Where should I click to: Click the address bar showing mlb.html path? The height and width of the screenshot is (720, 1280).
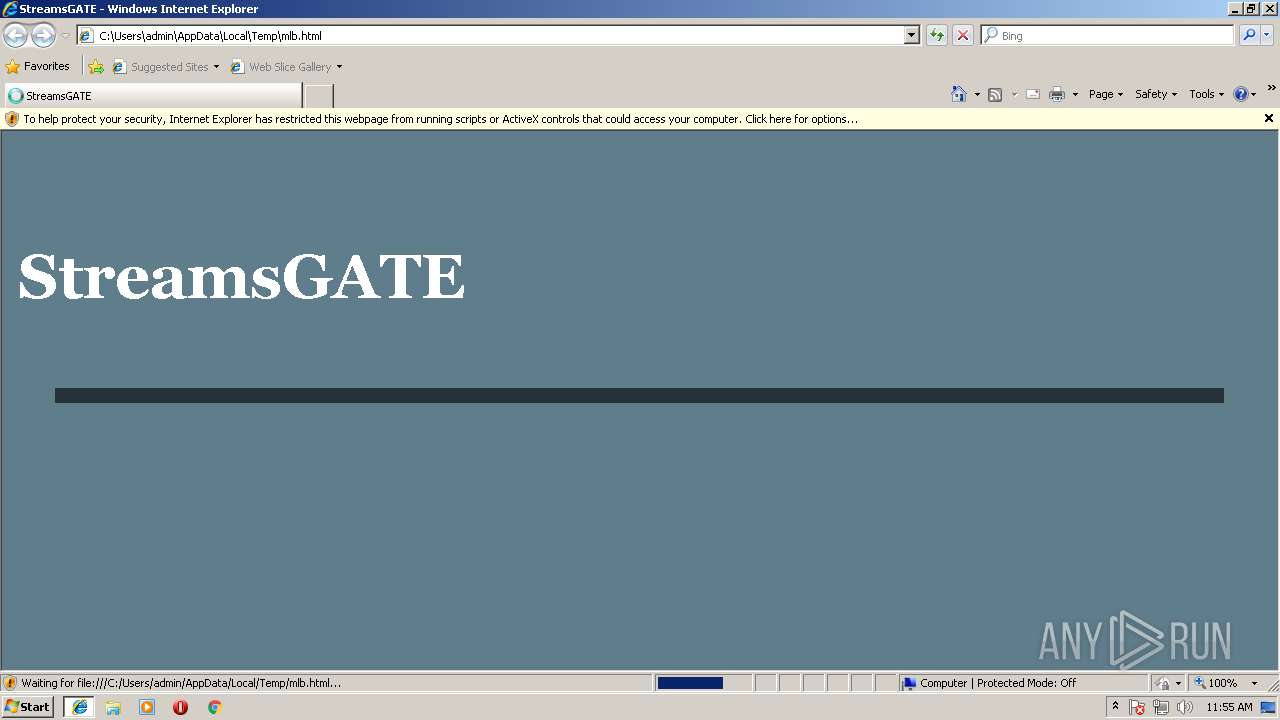tap(490, 36)
